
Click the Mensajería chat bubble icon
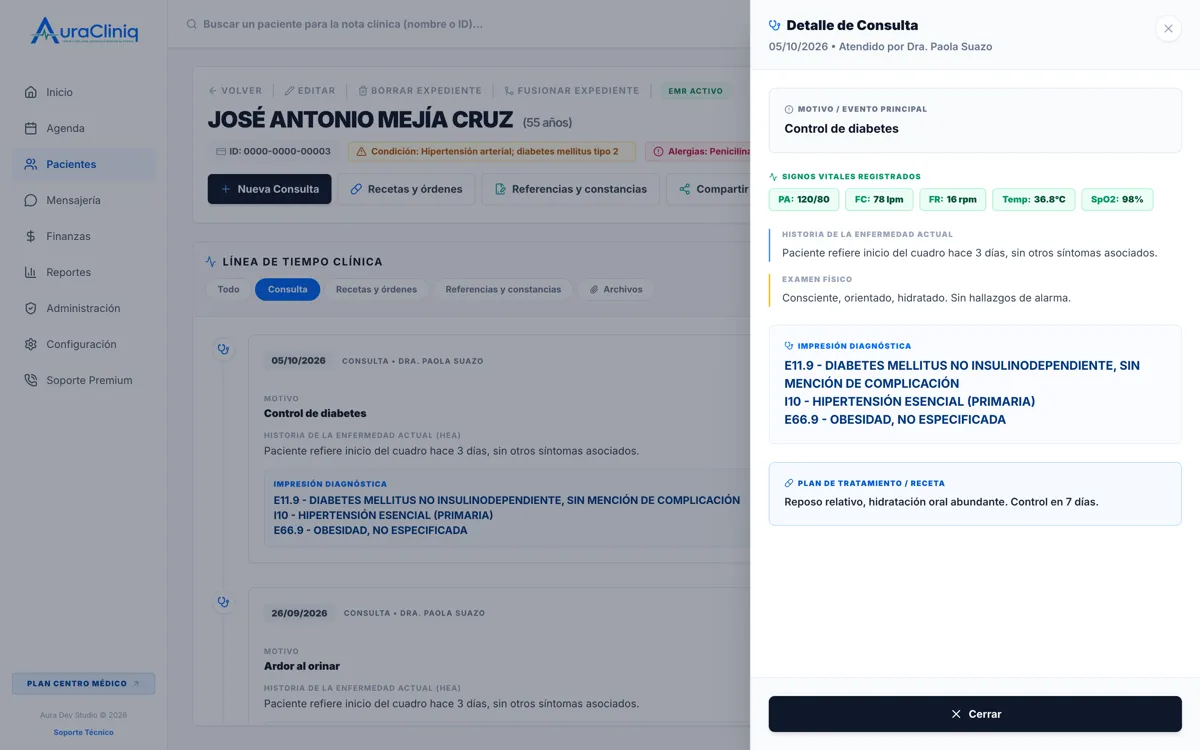point(31,200)
